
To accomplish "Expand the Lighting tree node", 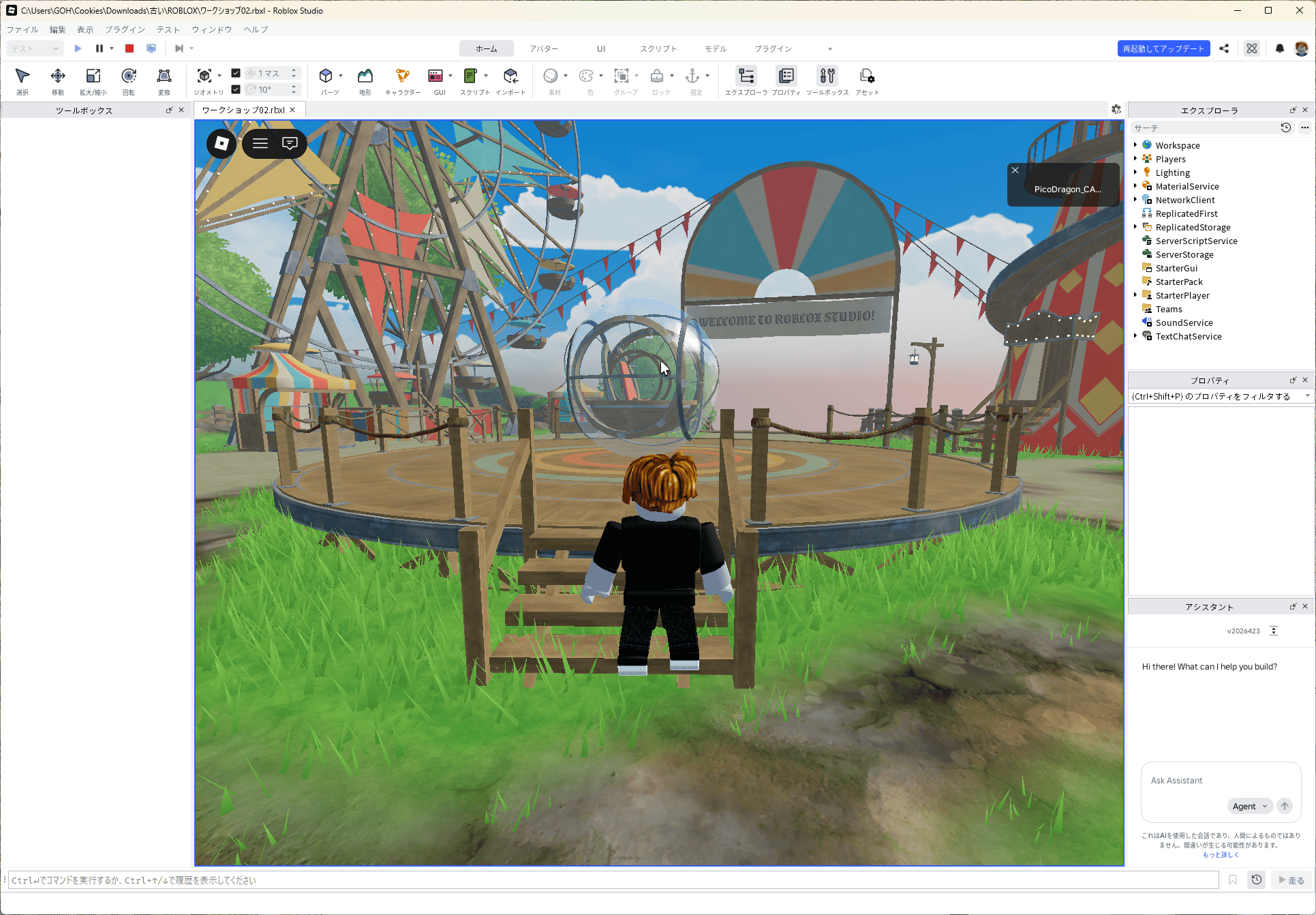I will (x=1135, y=172).
